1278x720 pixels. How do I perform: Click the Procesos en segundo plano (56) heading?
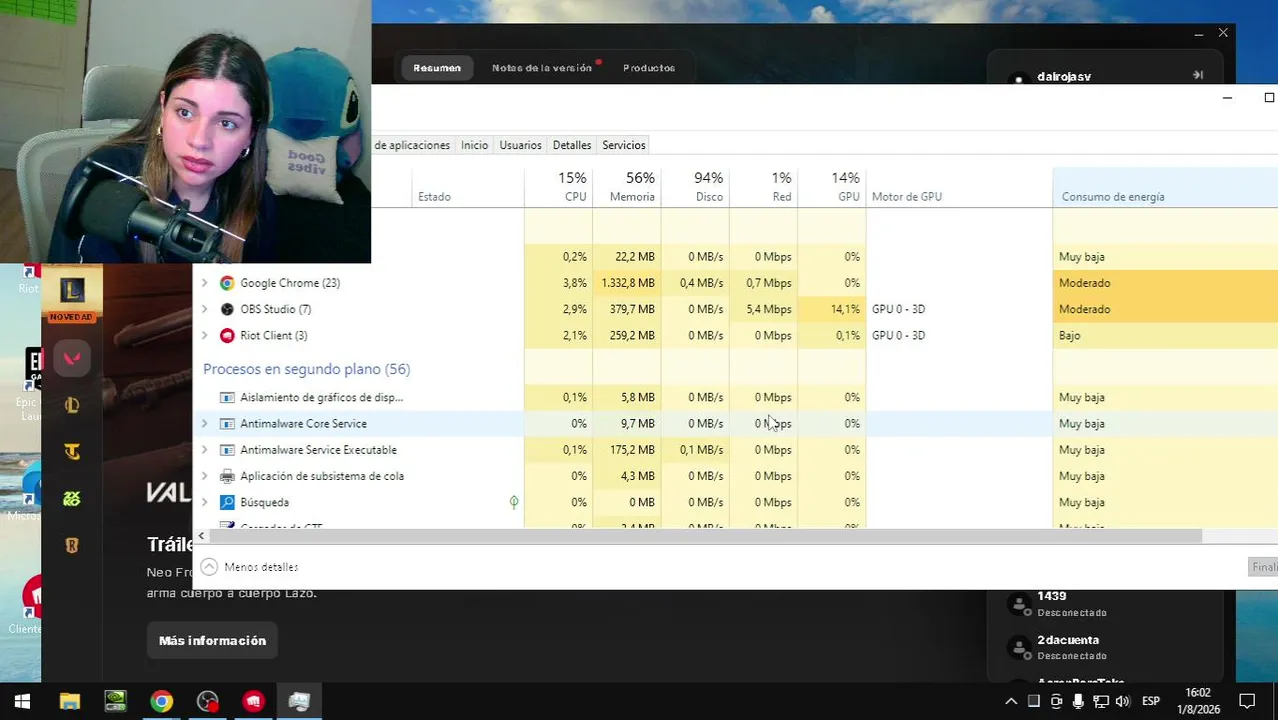tap(306, 369)
